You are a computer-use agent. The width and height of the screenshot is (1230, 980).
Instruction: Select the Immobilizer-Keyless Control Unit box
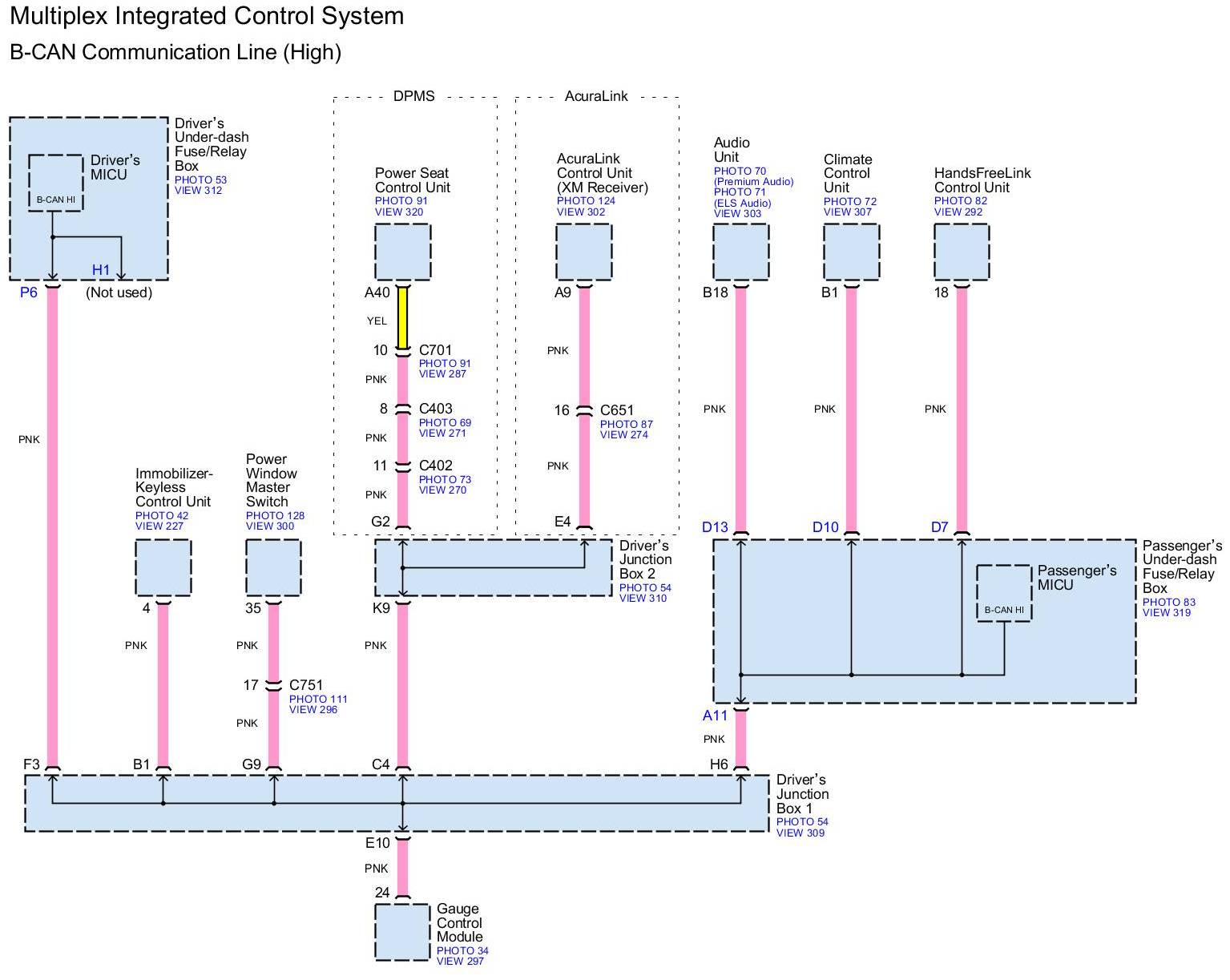pos(163,567)
